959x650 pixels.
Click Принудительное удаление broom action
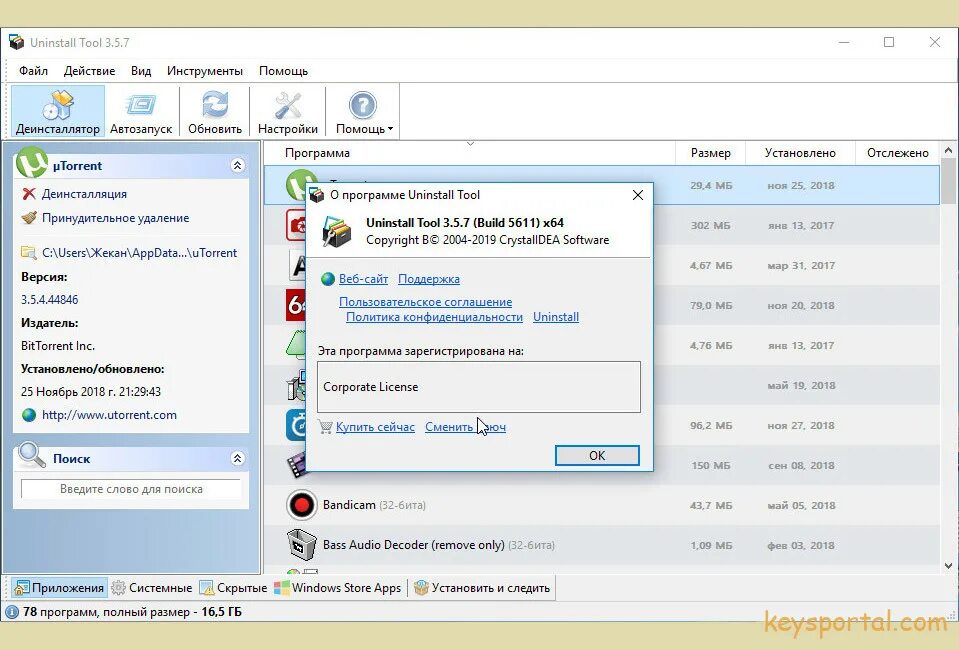coord(115,218)
